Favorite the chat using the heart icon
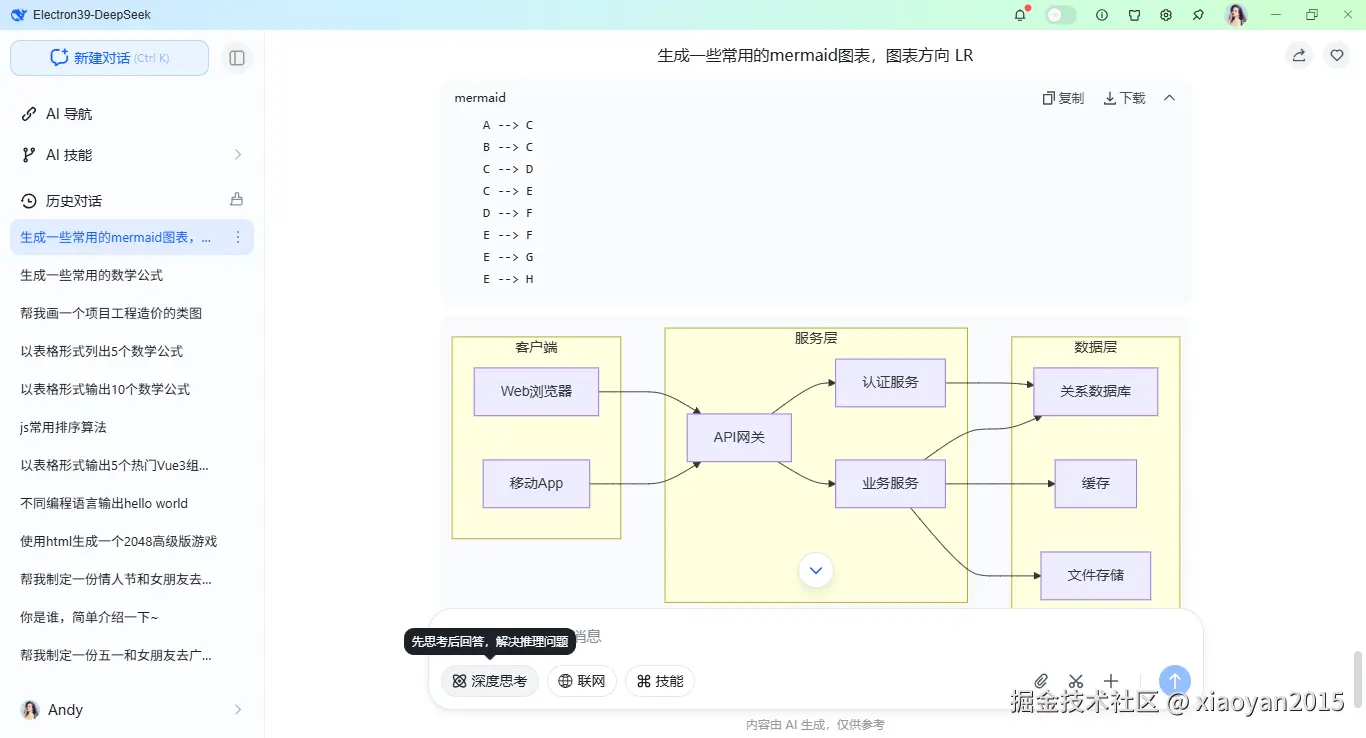Viewport: 1366px width, 738px height. click(1337, 55)
